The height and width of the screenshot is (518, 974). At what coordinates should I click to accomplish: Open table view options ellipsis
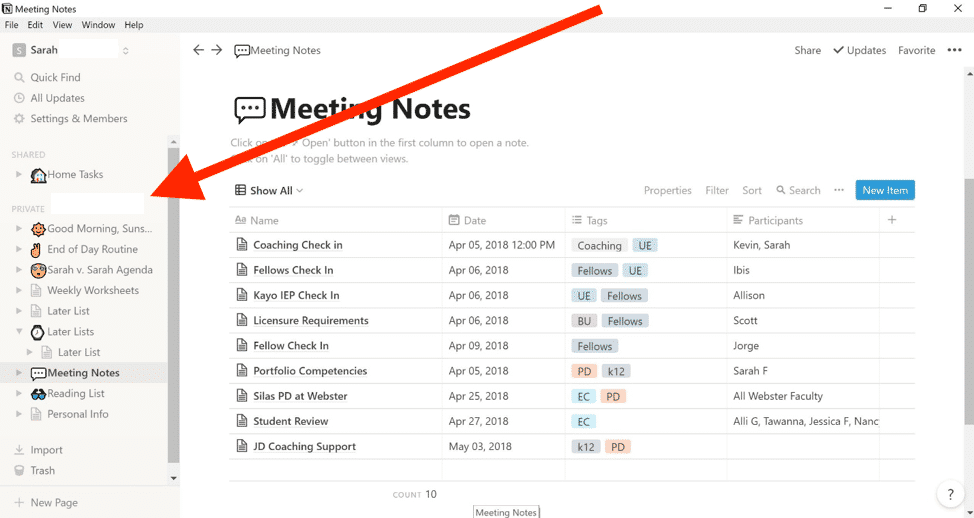[x=838, y=190]
